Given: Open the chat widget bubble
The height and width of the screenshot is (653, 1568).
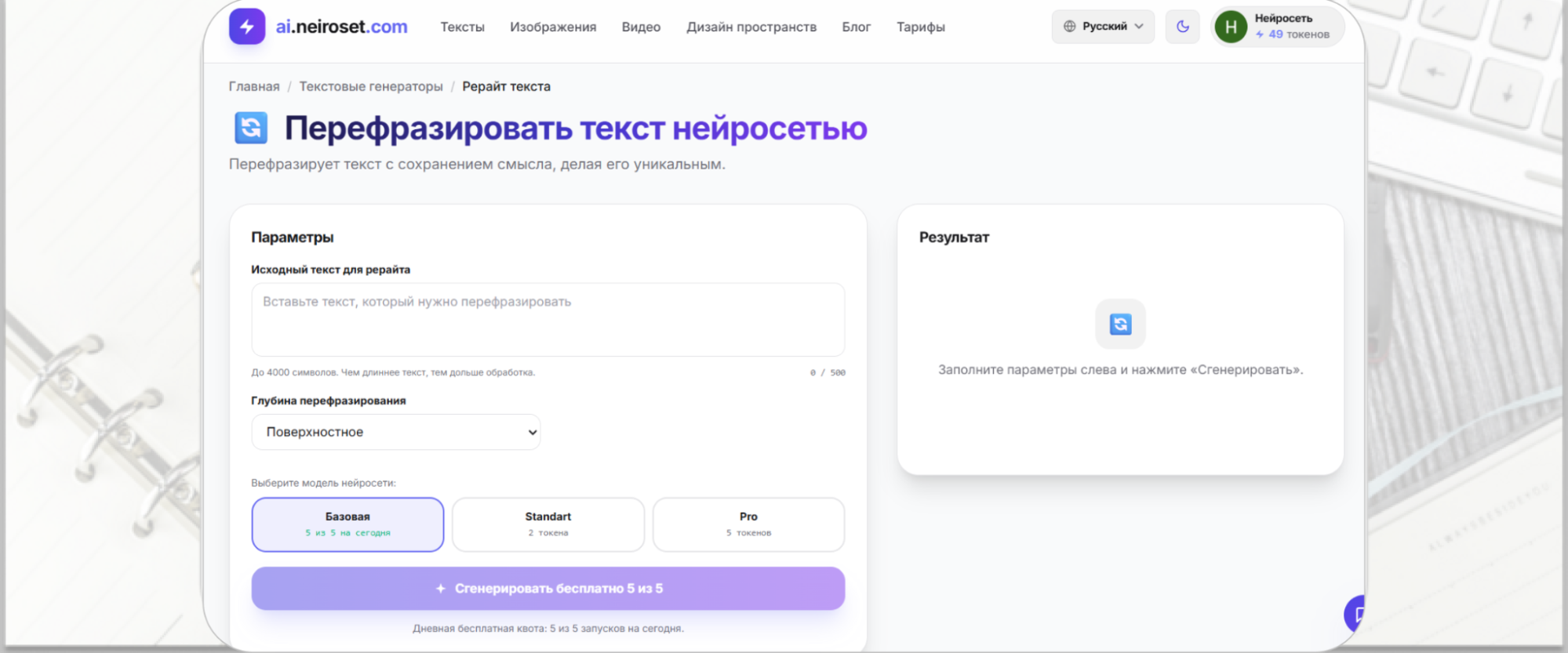Looking at the screenshot, I should [1355, 614].
